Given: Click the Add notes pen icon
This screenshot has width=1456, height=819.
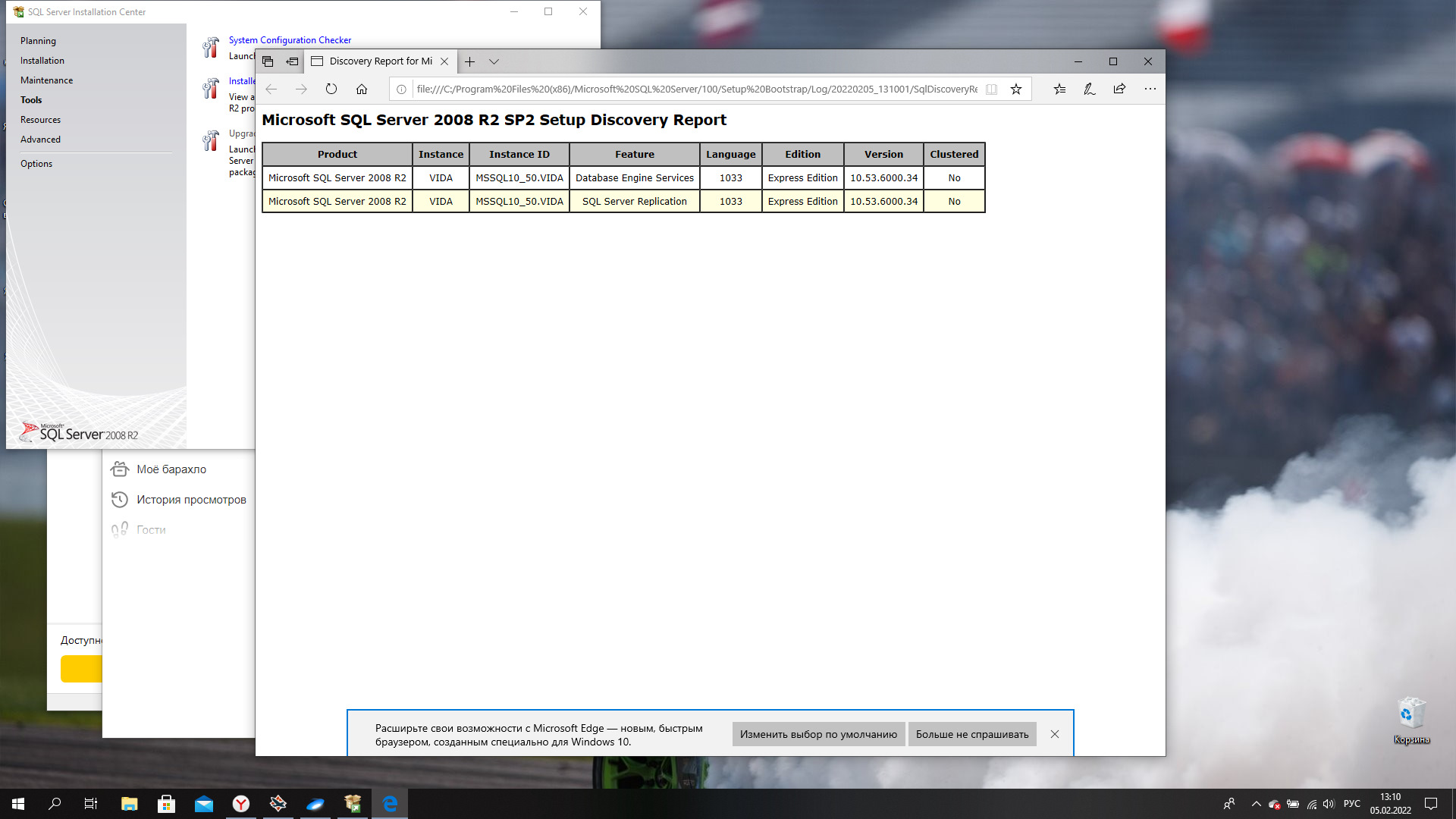Looking at the screenshot, I should tap(1089, 89).
